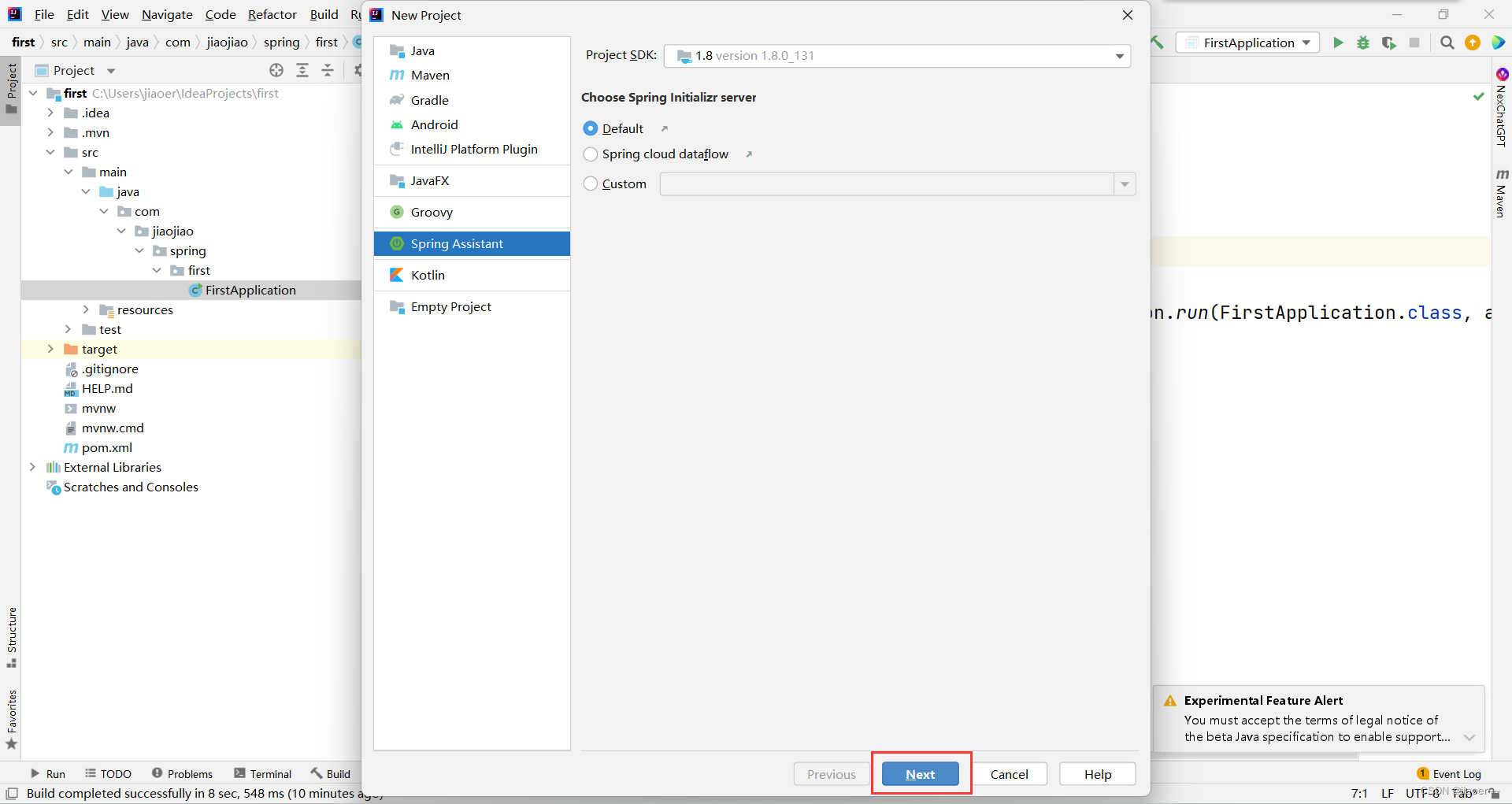Collapse the src folder

coord(50,152)
